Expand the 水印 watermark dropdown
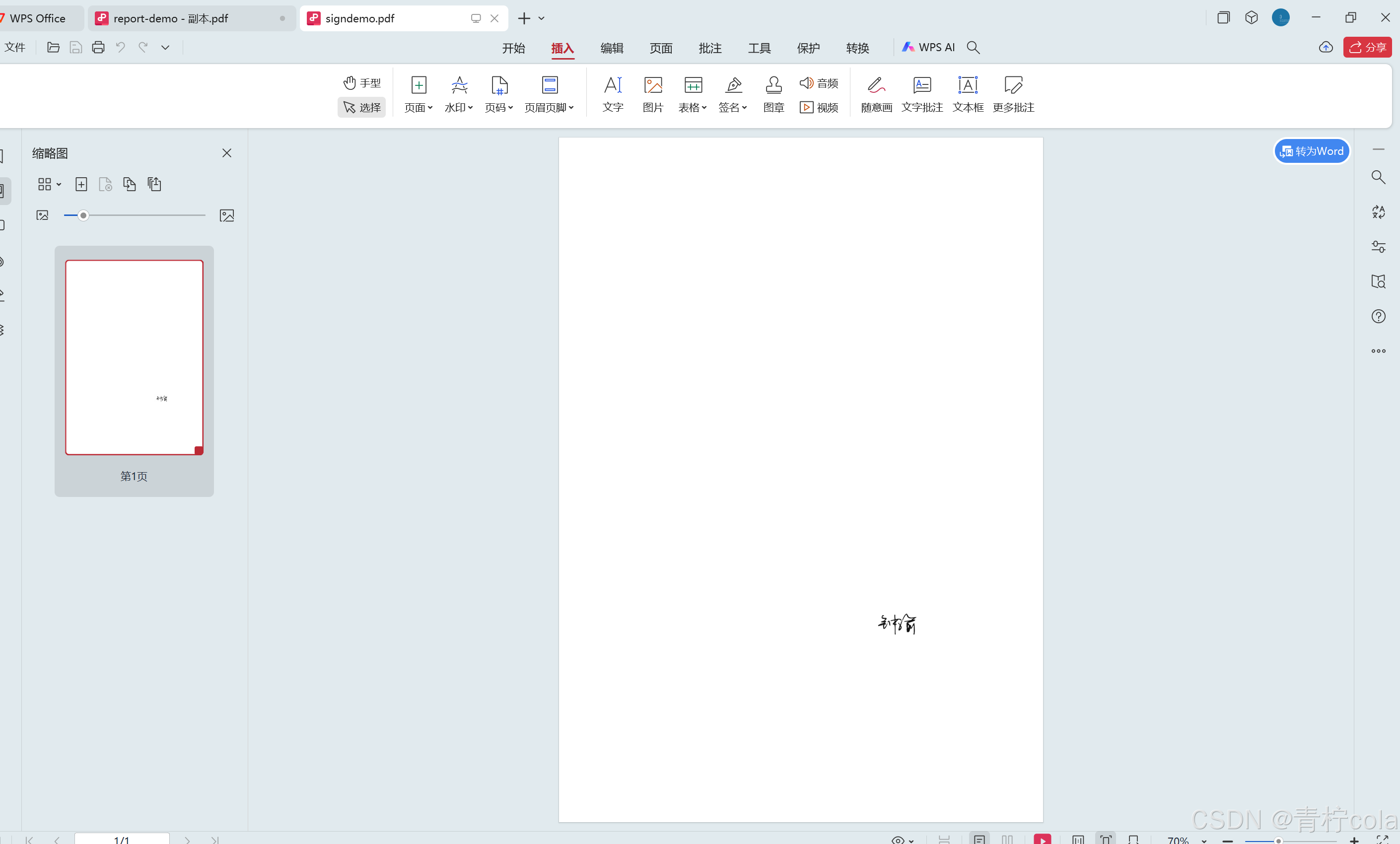 pos(459,107)
